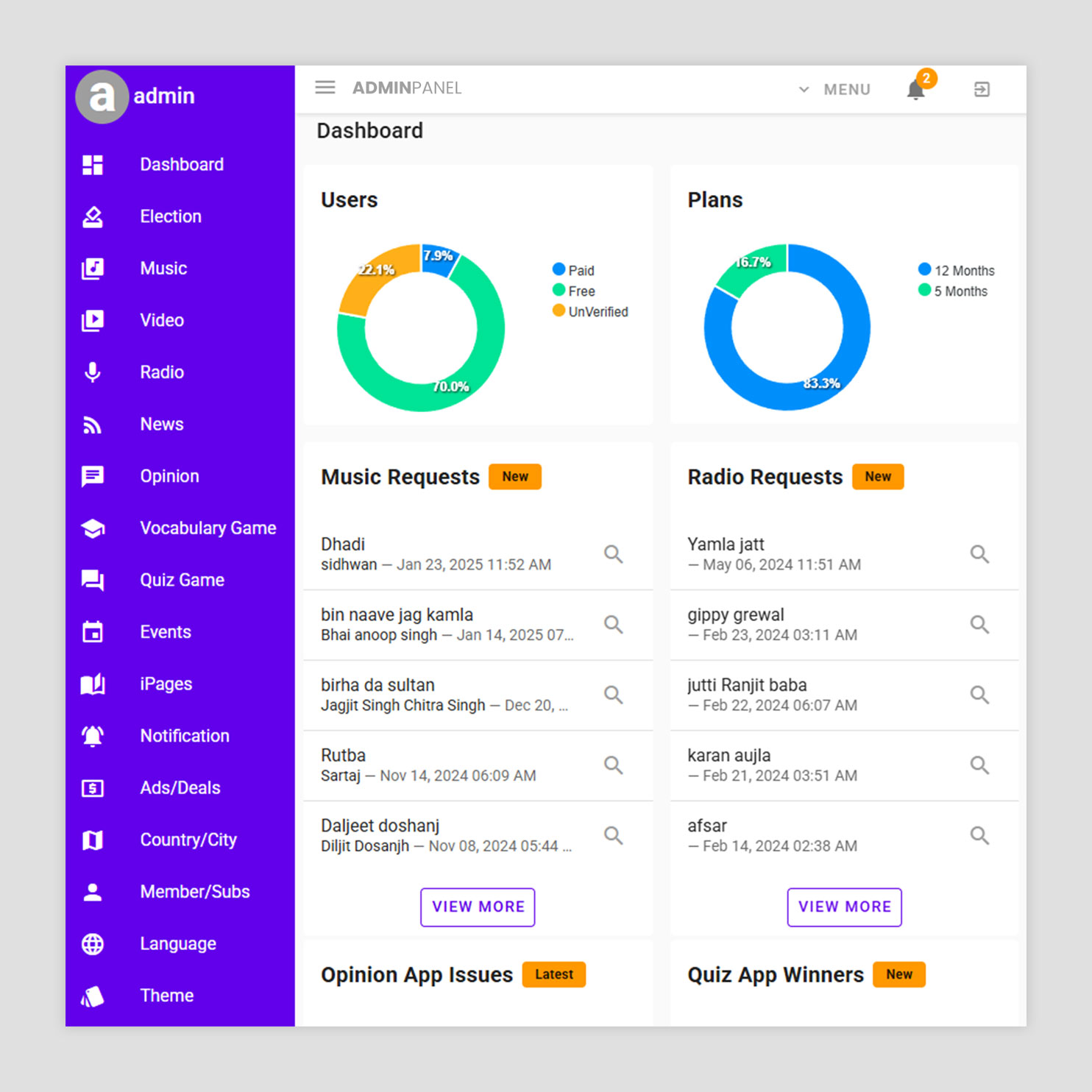Toggle Paid series in Users legend
1092x1092 pixels.
[x=573, y=270]
